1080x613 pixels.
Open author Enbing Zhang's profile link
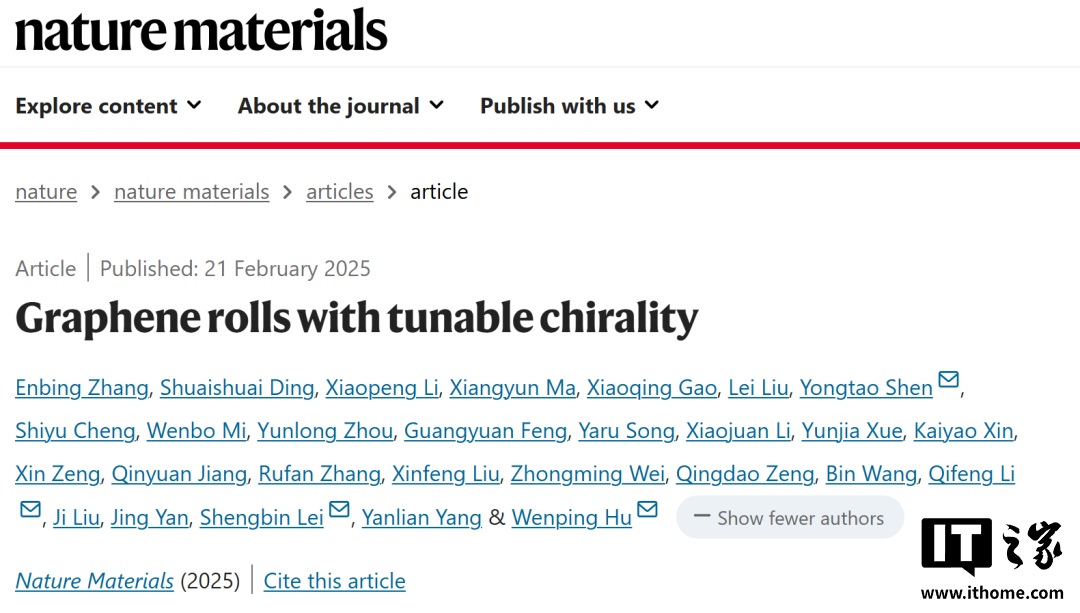[82, 388]
